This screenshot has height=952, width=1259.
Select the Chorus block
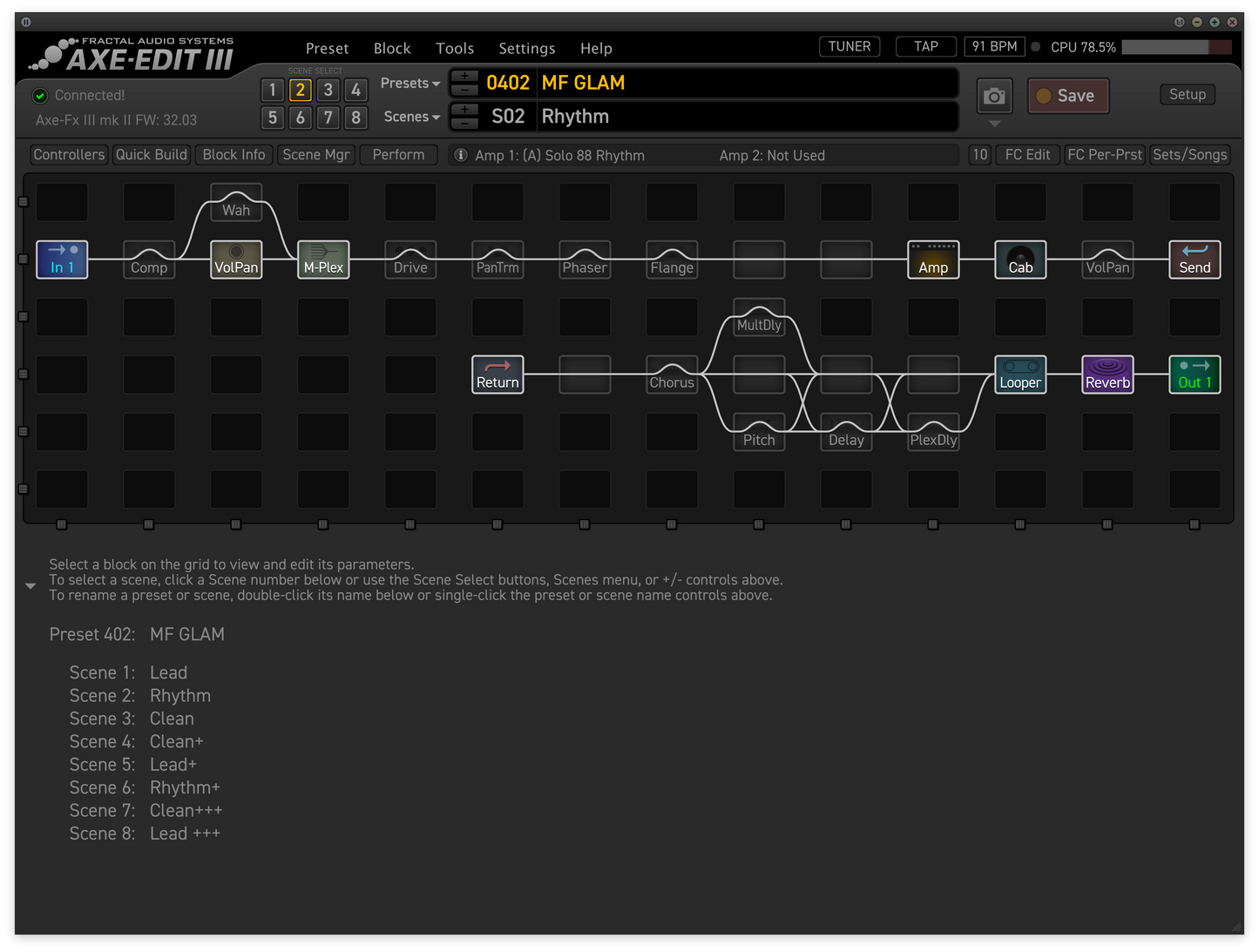(672, 375)
